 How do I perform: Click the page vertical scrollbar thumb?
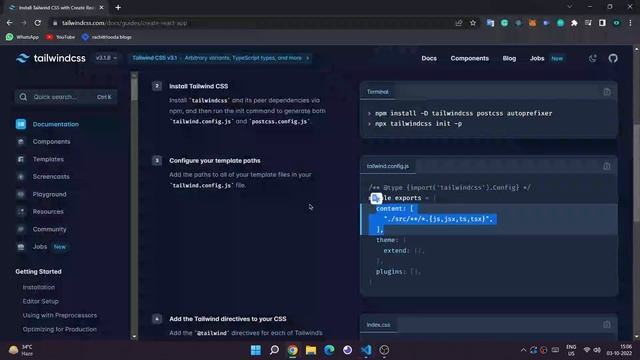click(636, 173)
